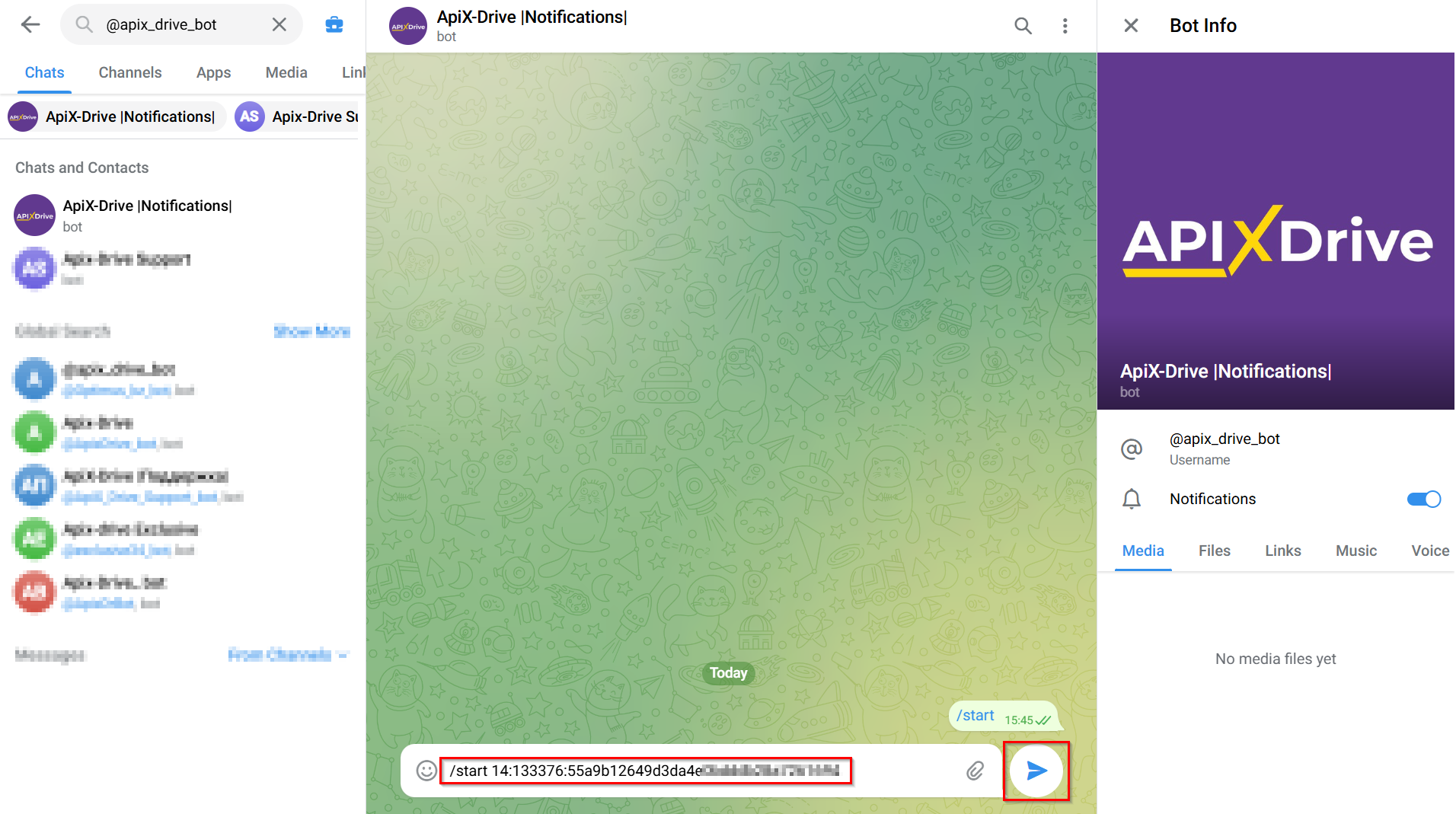The height and width of the screenshot is (814, 1456).
Task: Switch to the Channels tab
Action: click(130, 72)
